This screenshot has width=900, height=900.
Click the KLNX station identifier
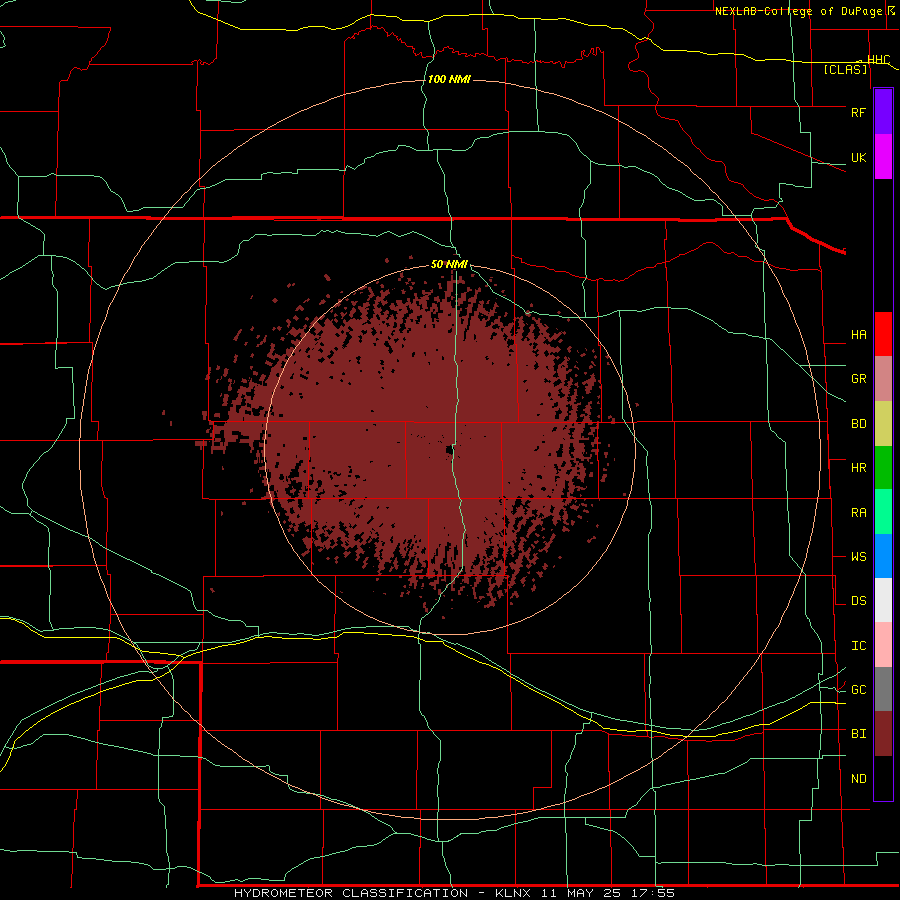[x=513, y=893]
